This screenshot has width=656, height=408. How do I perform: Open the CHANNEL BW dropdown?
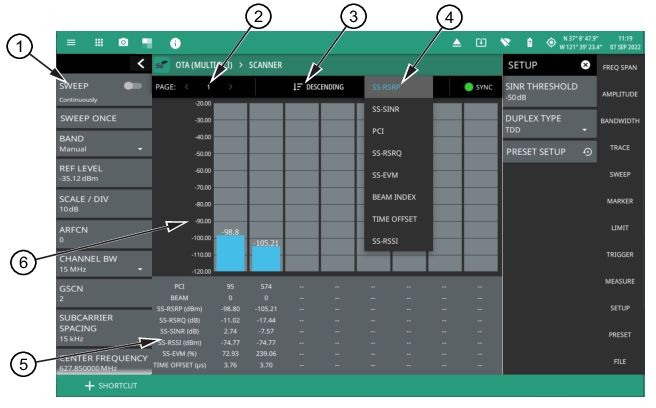tap(140, 269)
